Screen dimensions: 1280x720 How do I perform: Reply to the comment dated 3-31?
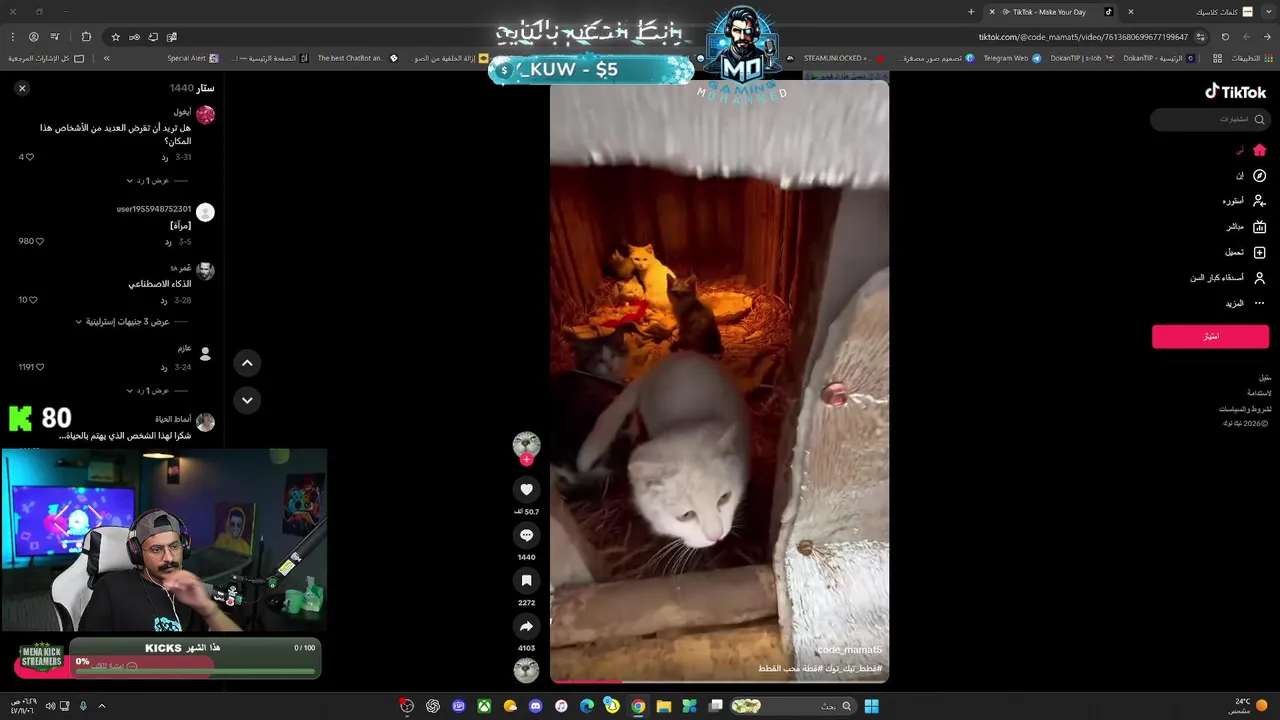point(165,158)
